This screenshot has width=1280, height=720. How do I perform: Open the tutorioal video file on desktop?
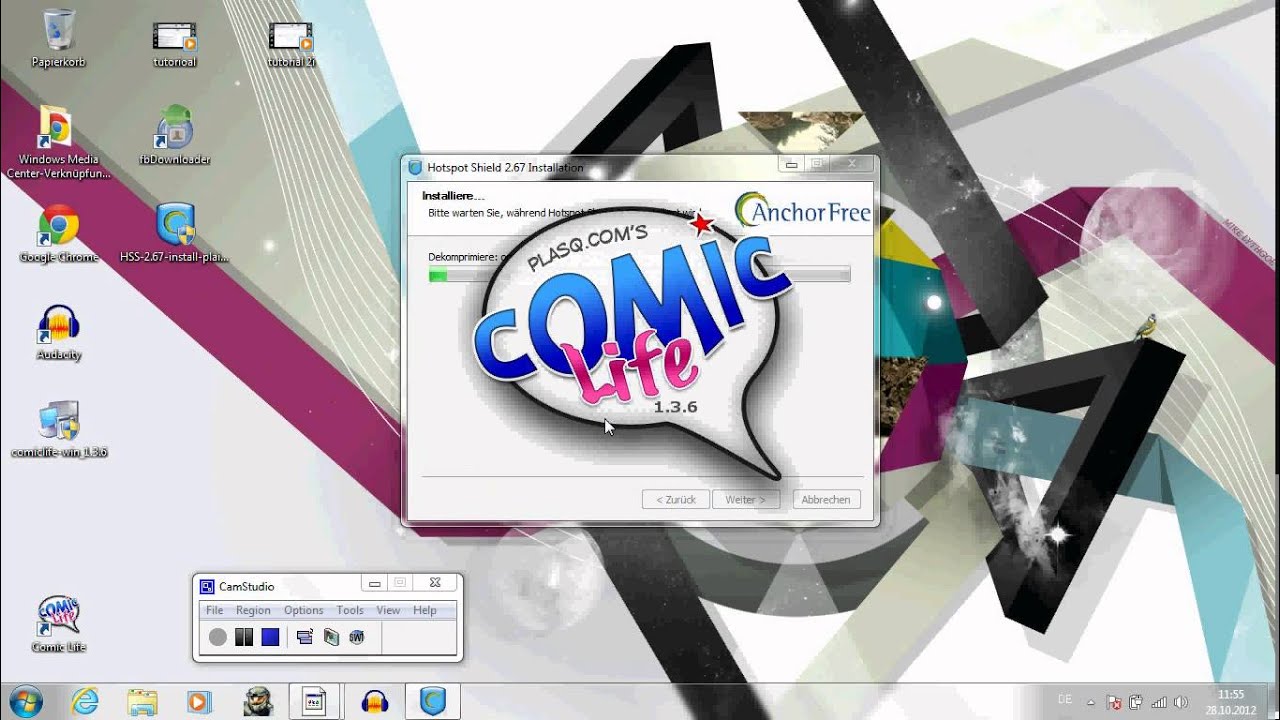(x=175, y=42)
